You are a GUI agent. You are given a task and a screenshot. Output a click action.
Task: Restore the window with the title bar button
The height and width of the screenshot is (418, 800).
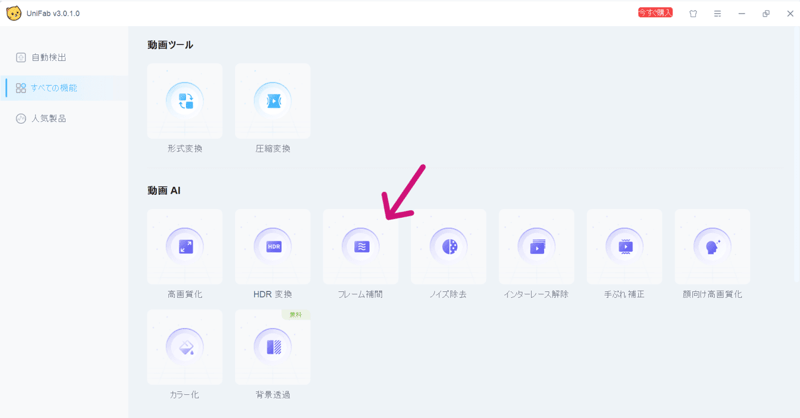pyautogui.click(x=765, y=14)
